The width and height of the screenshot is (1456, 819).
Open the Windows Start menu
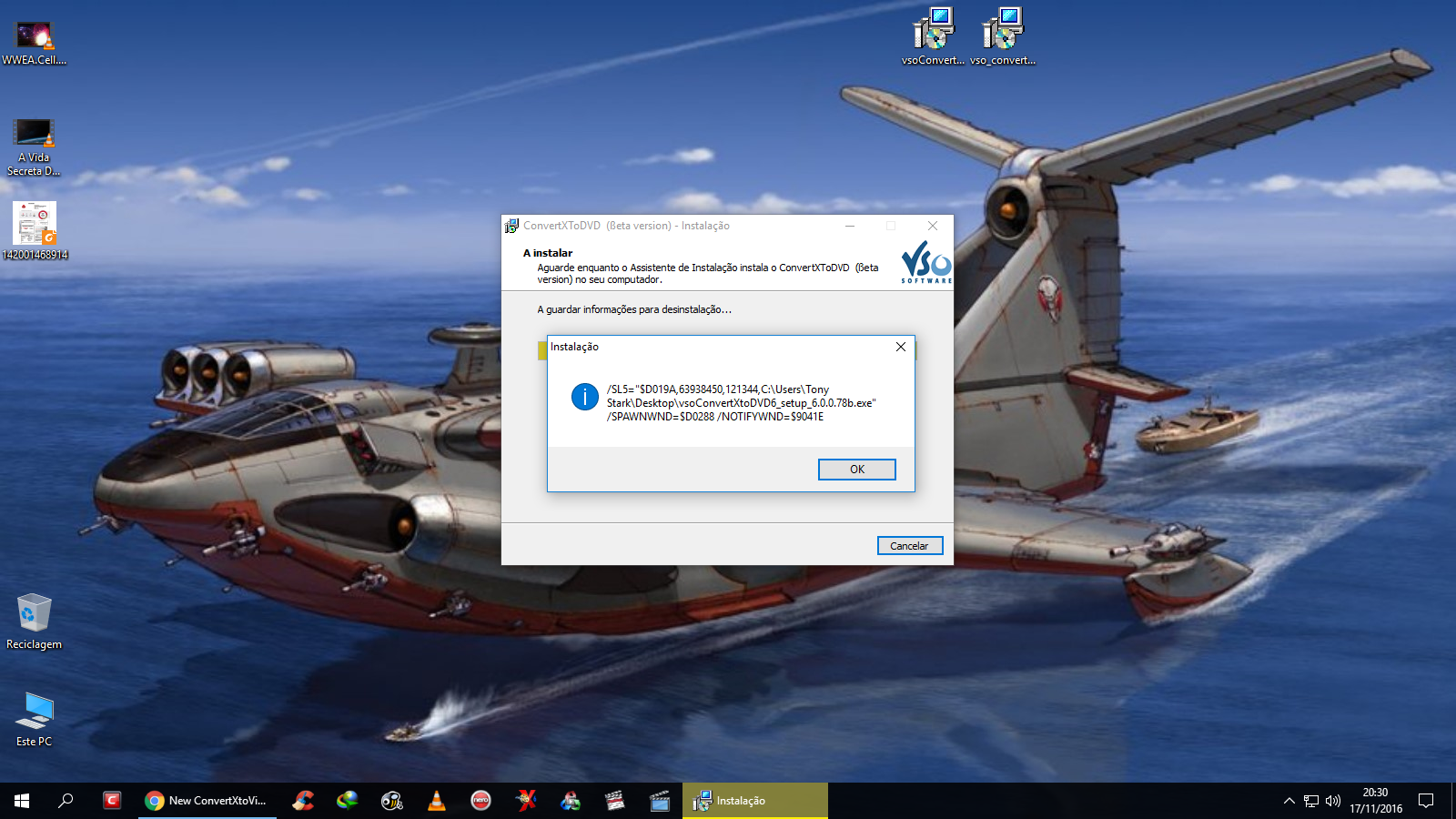[22, 801]
